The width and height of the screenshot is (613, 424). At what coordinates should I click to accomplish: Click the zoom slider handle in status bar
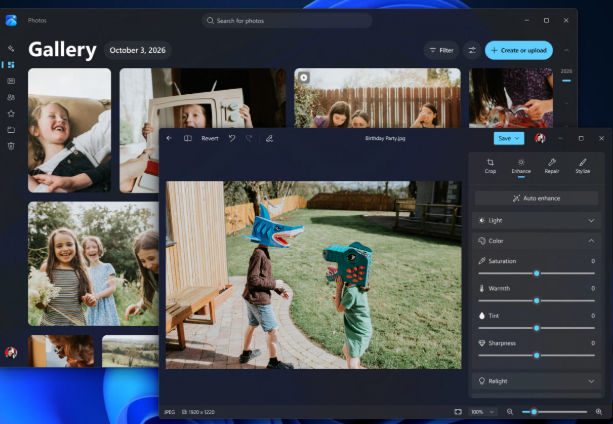pos(534,411)
